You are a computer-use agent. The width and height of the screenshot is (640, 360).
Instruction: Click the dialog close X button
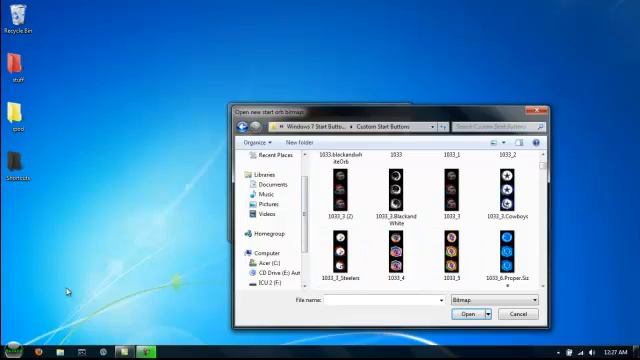pos(536,111)
